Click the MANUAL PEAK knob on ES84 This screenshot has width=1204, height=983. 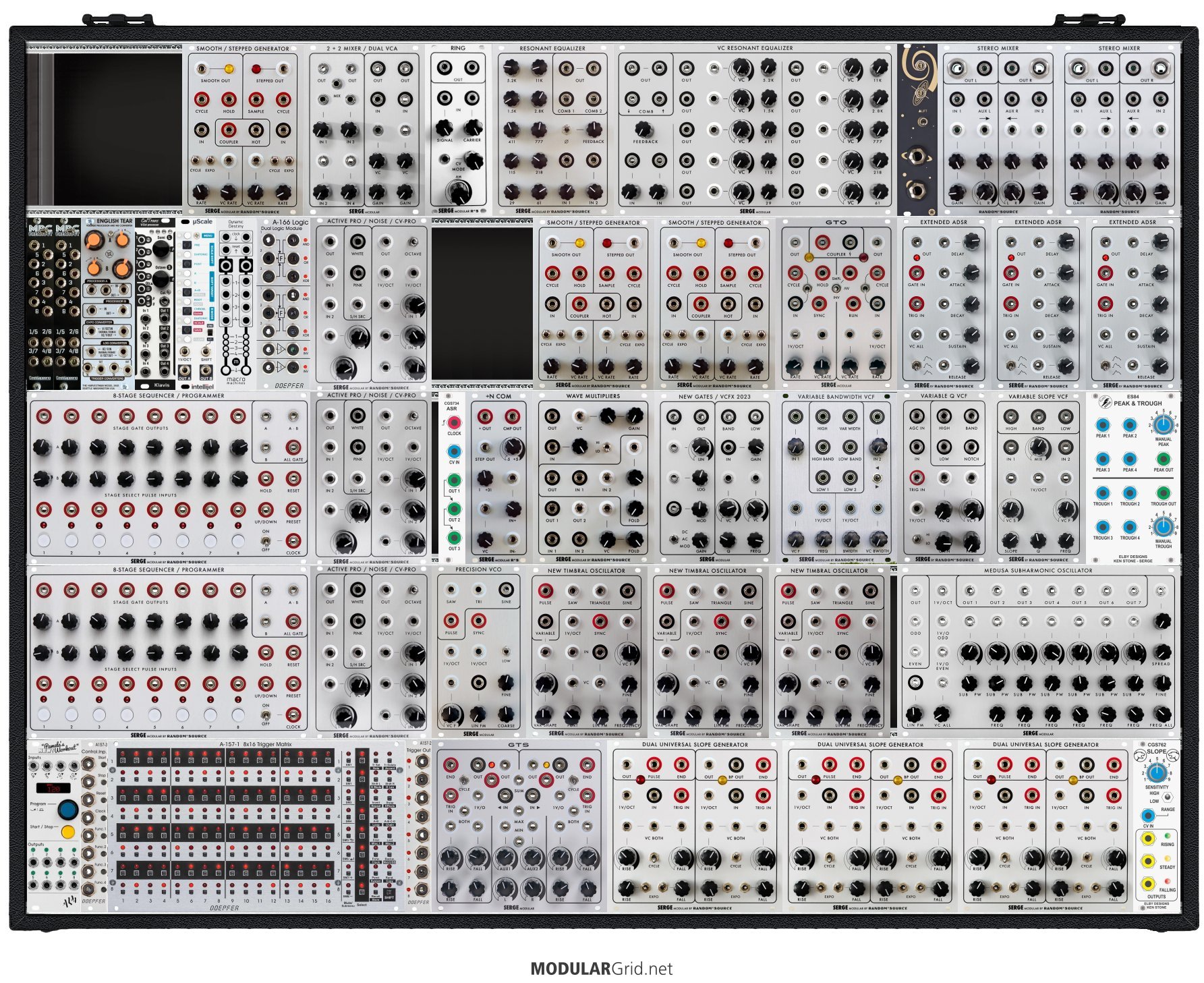coord(1162,424)
